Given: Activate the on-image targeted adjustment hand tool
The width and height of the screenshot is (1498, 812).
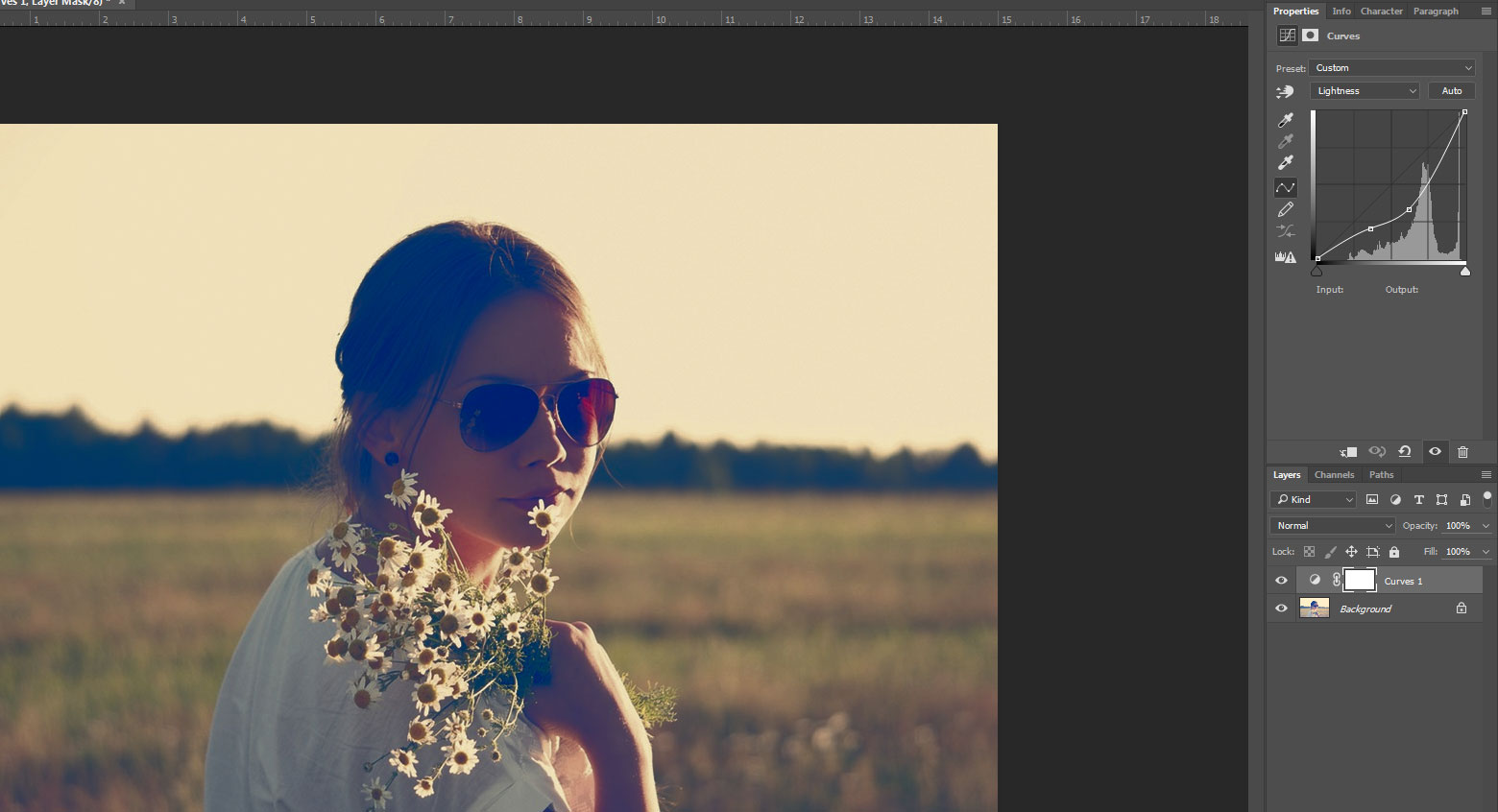Looking at the screenshot, I should coord(1285,91).
